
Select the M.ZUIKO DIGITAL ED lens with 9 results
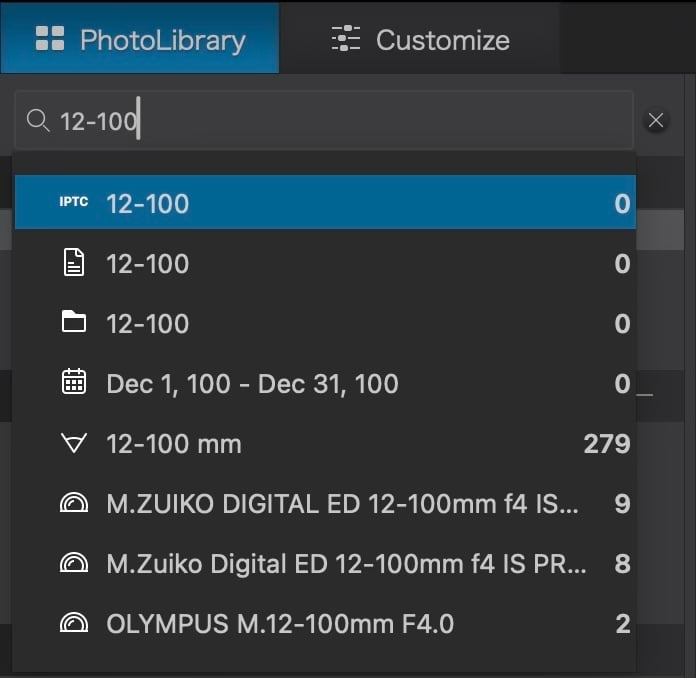(342, 504)
